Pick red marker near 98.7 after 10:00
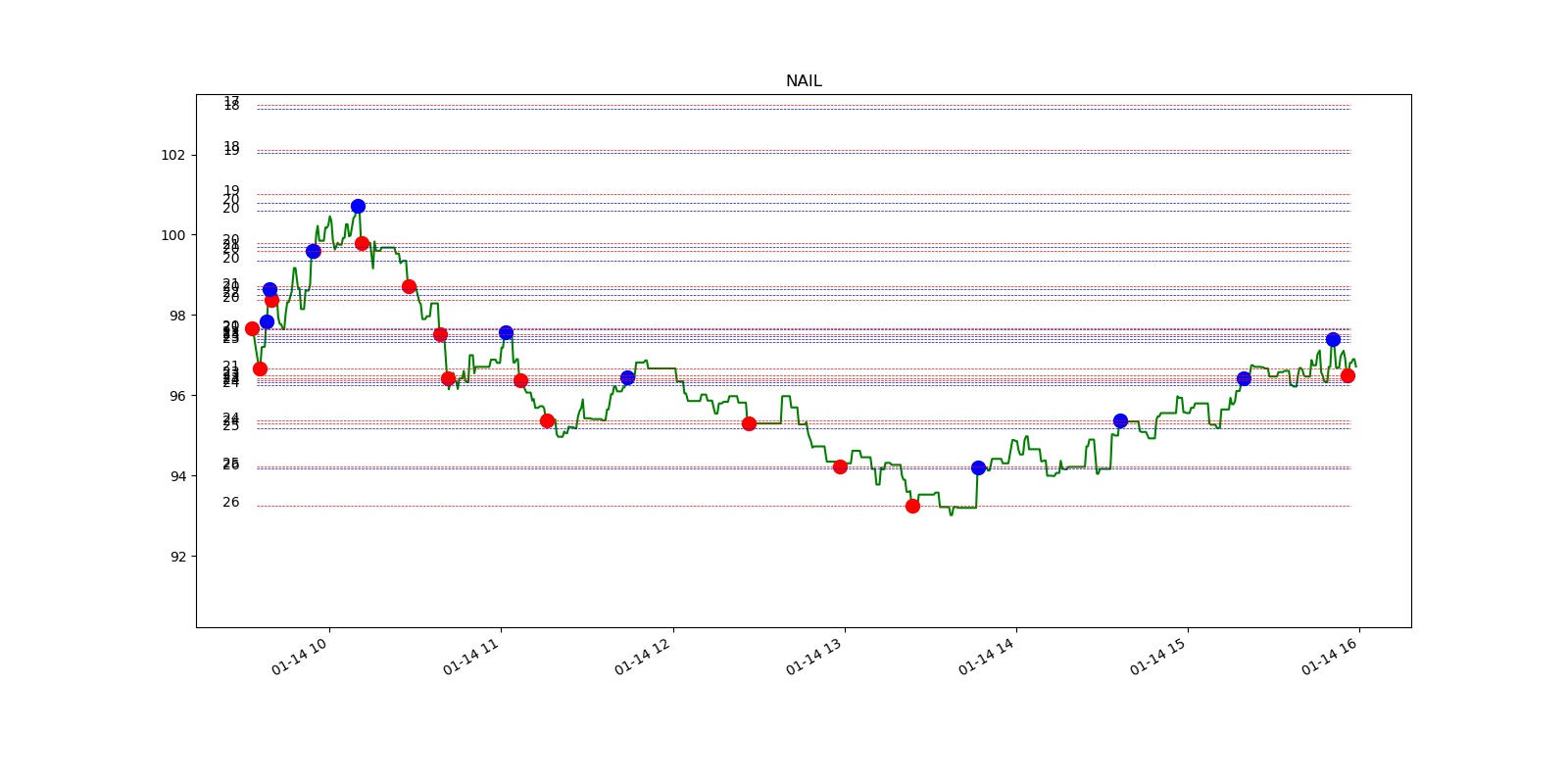This screenshot has height=784, width=1568. (409, 286)
